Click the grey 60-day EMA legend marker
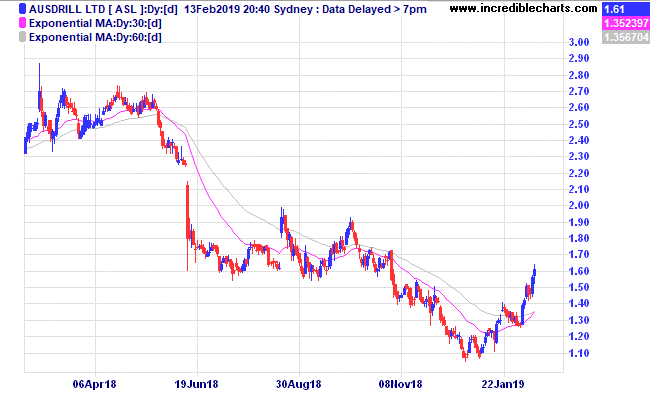The image size is (651, 395). (x=22, y=37)
